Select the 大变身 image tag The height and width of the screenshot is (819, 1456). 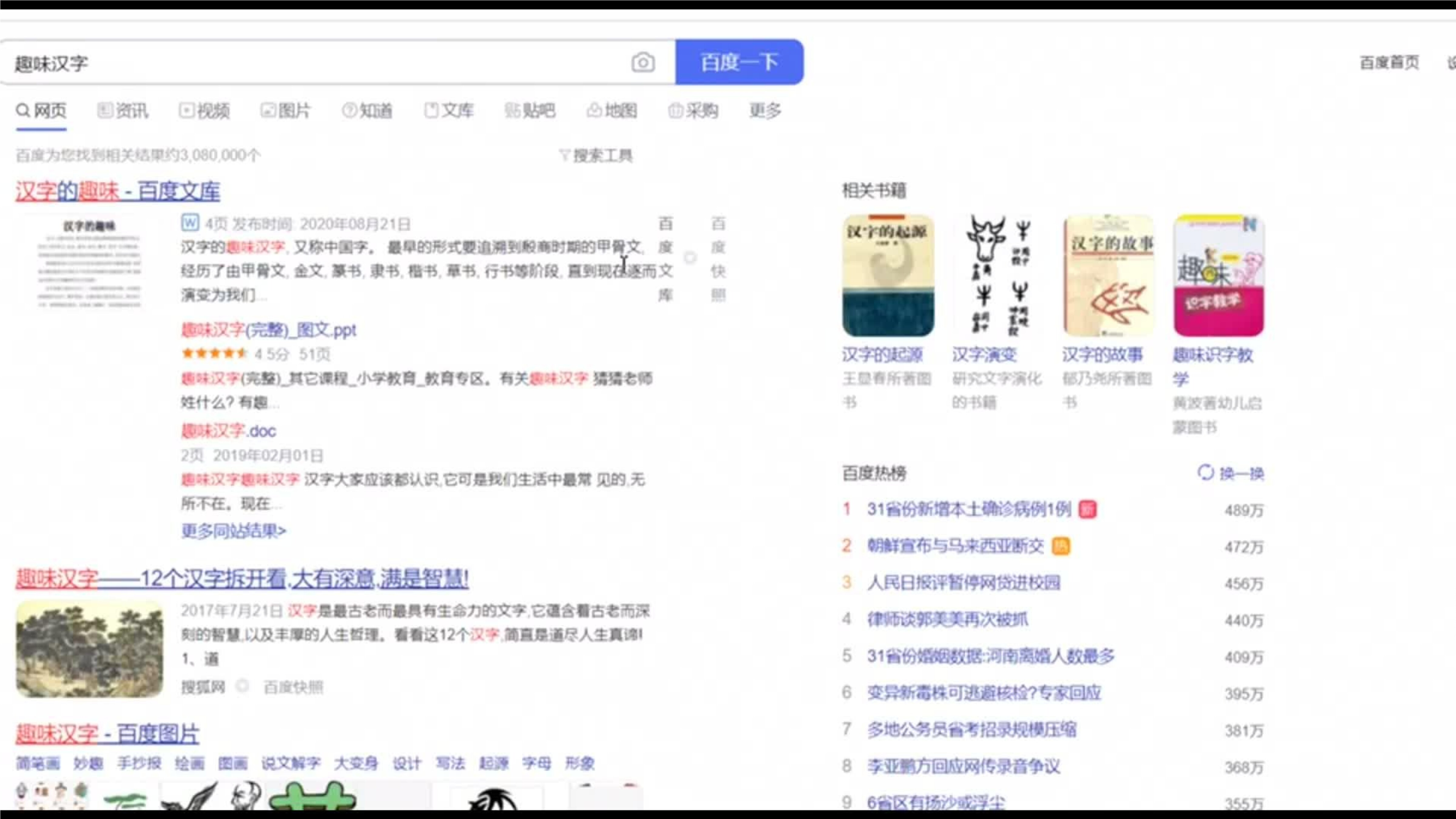point(356,763)
